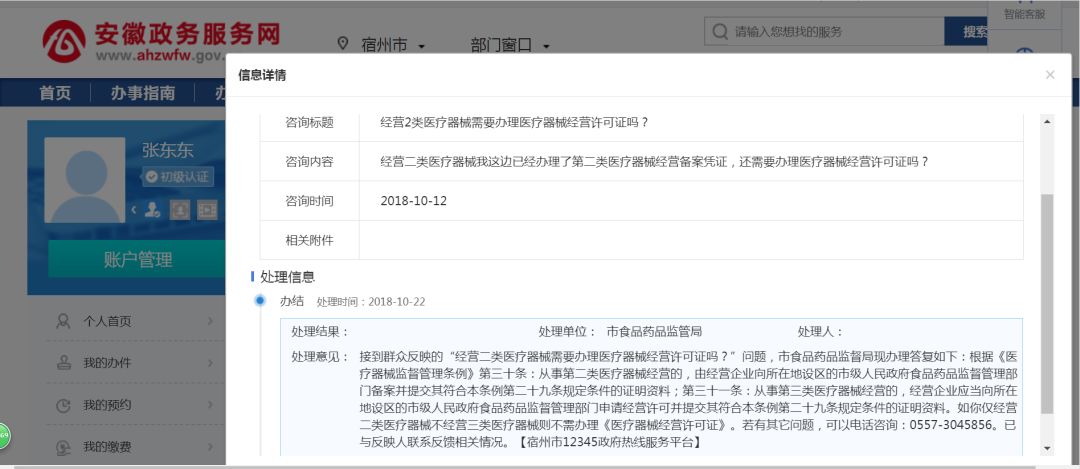Click the 咨询内容 label cell
This screenshot has width=1080, height=469.
click(309, 162)
